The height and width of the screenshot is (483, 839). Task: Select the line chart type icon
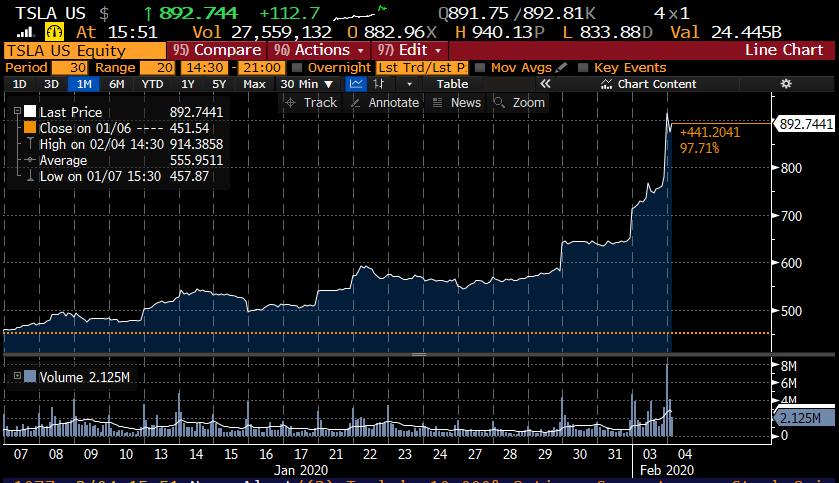click(x=356, y=84)
